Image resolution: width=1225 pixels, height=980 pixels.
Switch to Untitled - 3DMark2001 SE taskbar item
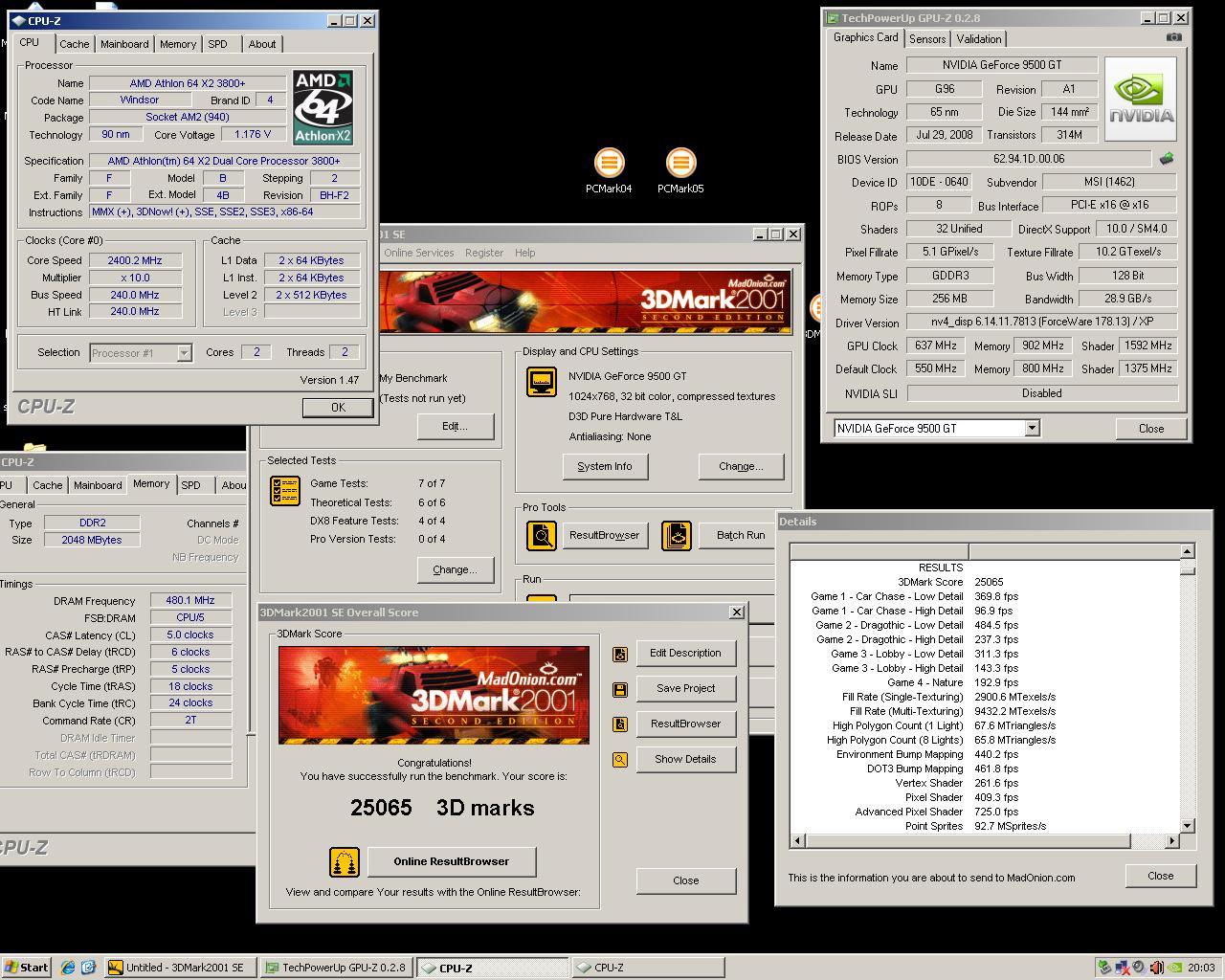[178, 968]
